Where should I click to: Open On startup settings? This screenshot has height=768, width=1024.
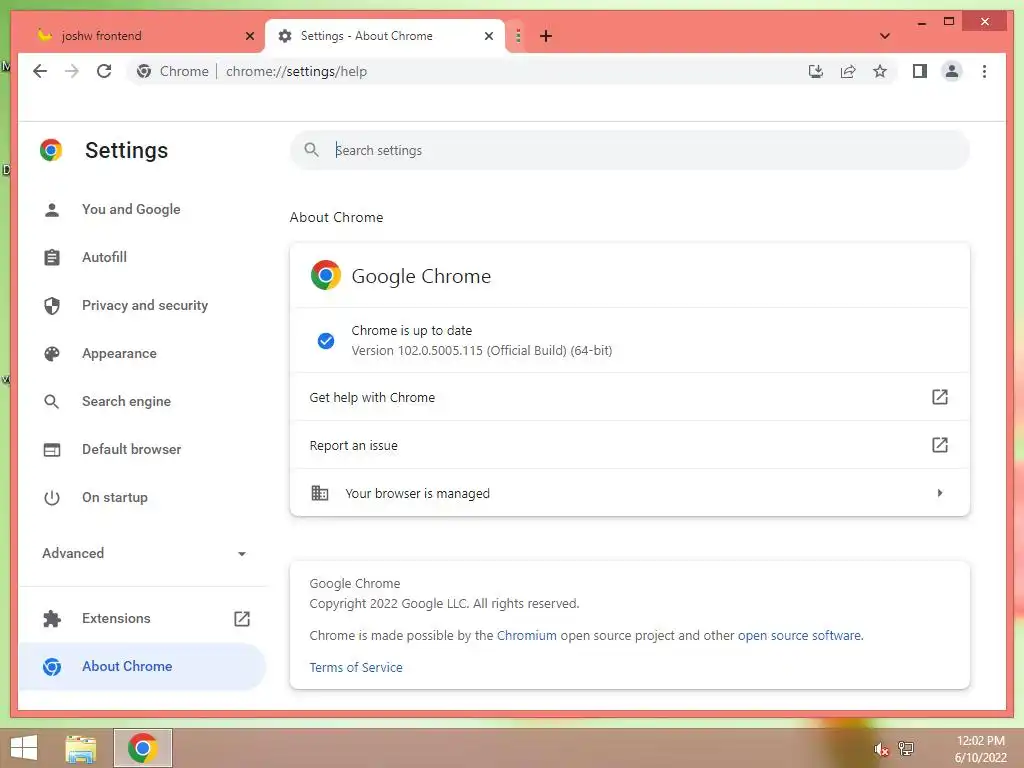[x=115, y=498]
